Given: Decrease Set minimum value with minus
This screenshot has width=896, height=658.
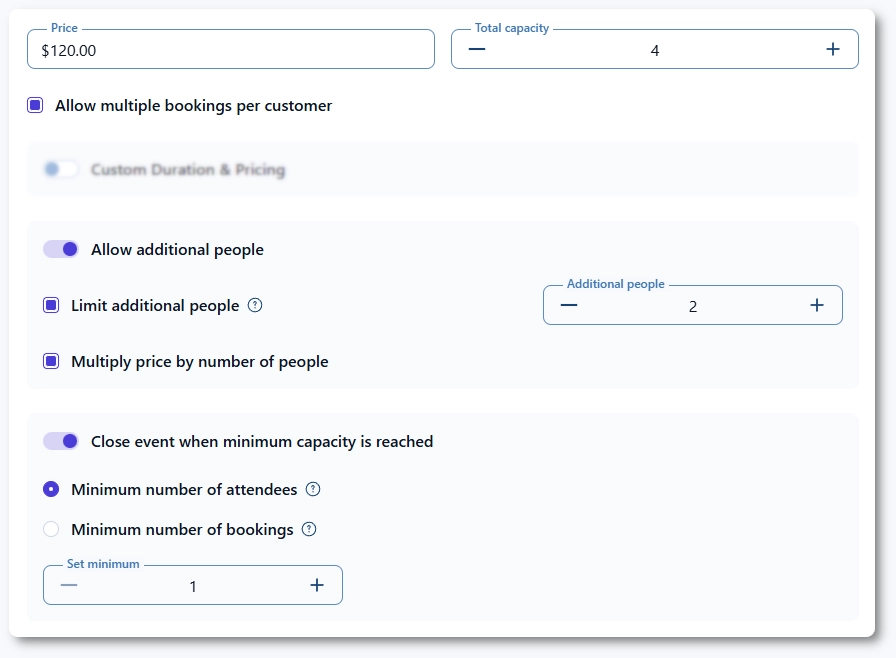Looking at the screenshot, I should point(69,586).
